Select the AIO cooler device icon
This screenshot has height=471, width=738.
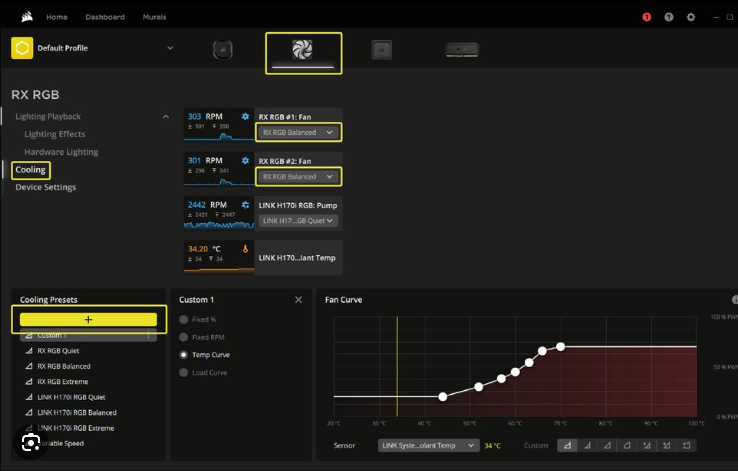(x=223, y=50)
